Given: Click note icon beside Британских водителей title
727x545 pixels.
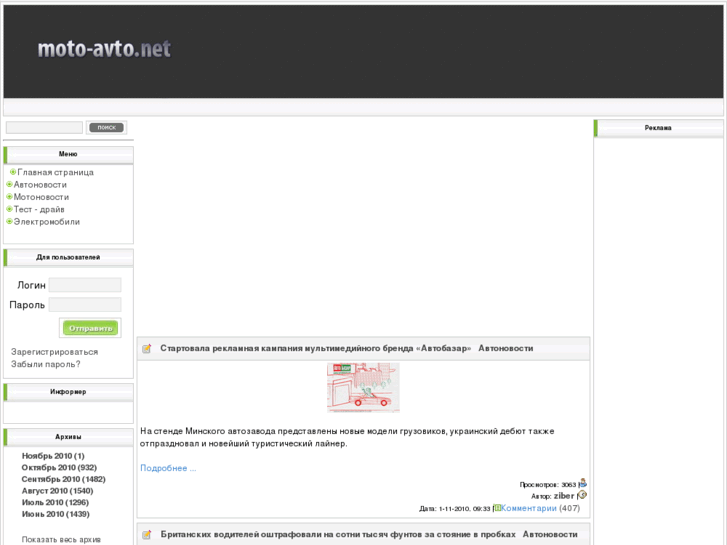Looking at the screenshot, I should [147, 535].
